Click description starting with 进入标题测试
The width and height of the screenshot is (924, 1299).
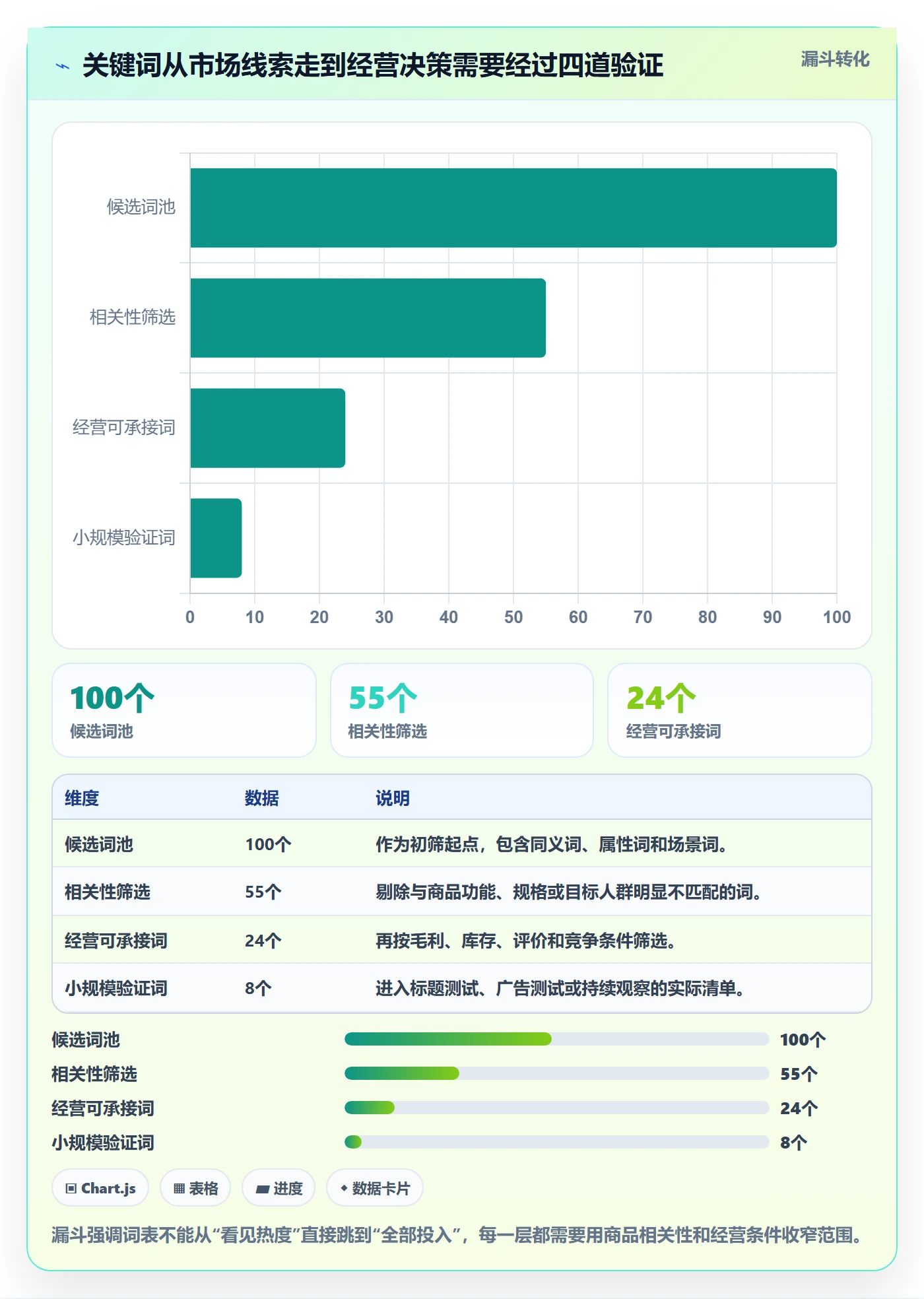pos(560,988)
